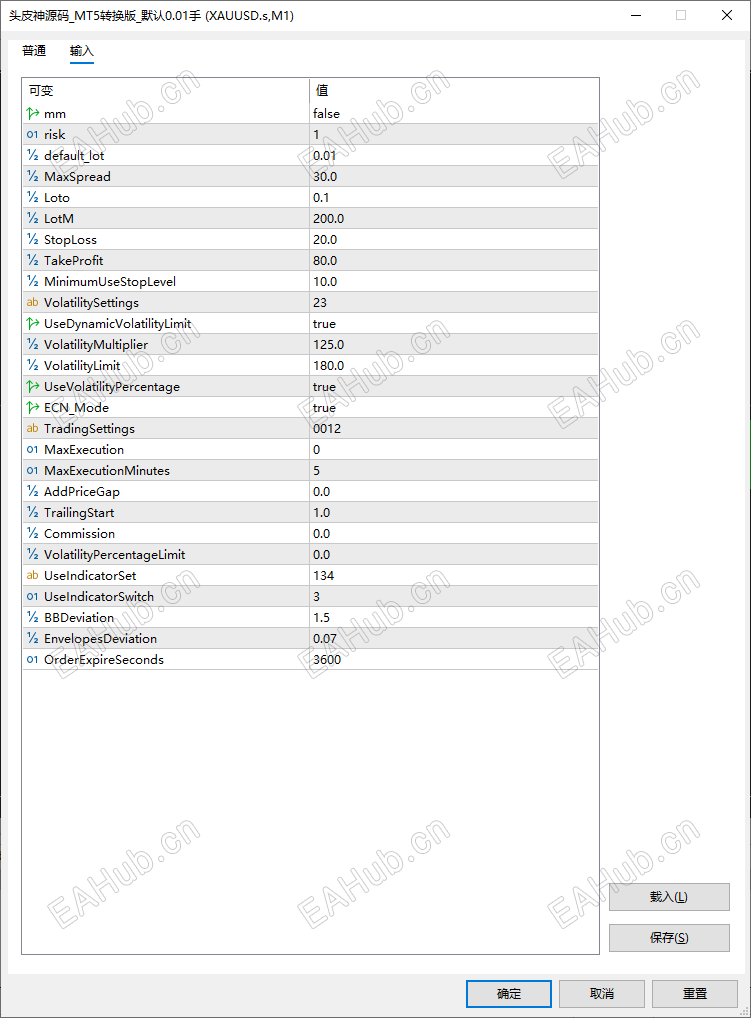Screen dimensions: 751x1018
Task: Select the 输入 tab
Action: coord(82,51)
